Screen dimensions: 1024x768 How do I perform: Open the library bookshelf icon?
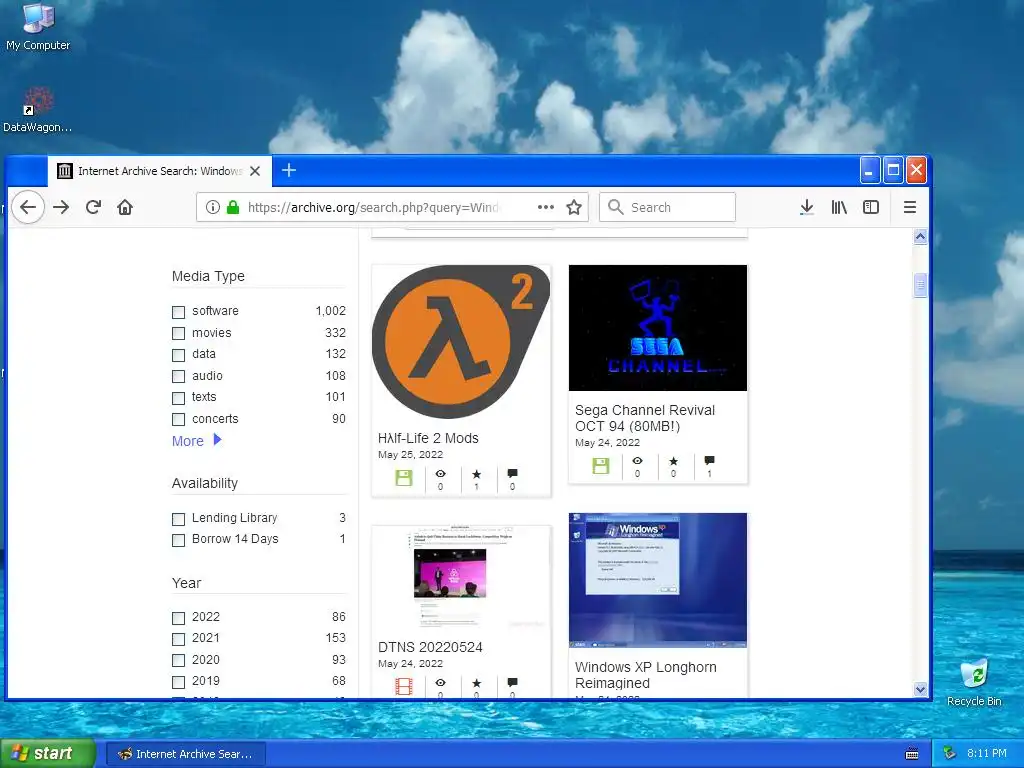839,208
